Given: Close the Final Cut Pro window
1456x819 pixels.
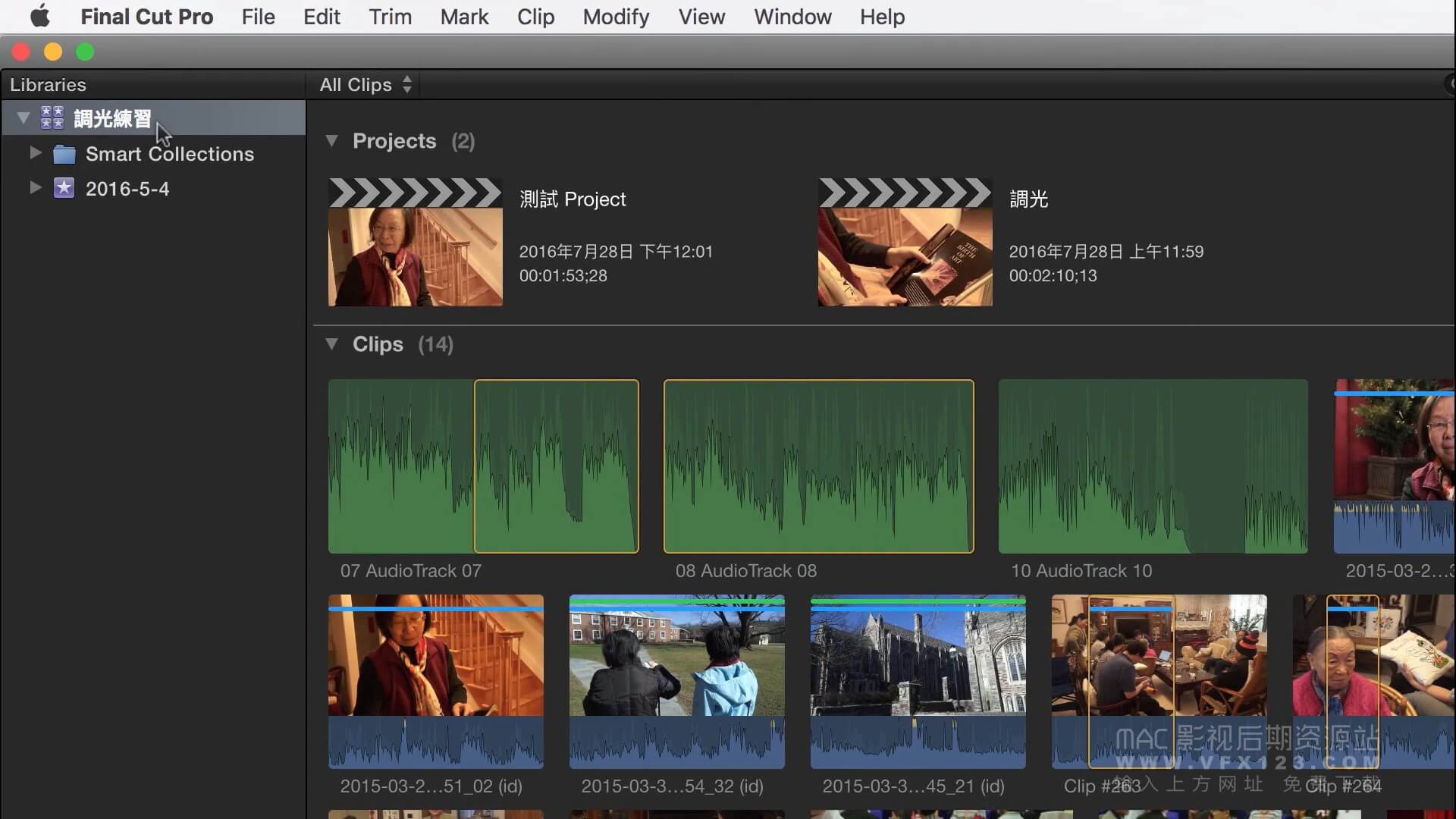Looking at the screenshot, I should (x=21, y=52).
